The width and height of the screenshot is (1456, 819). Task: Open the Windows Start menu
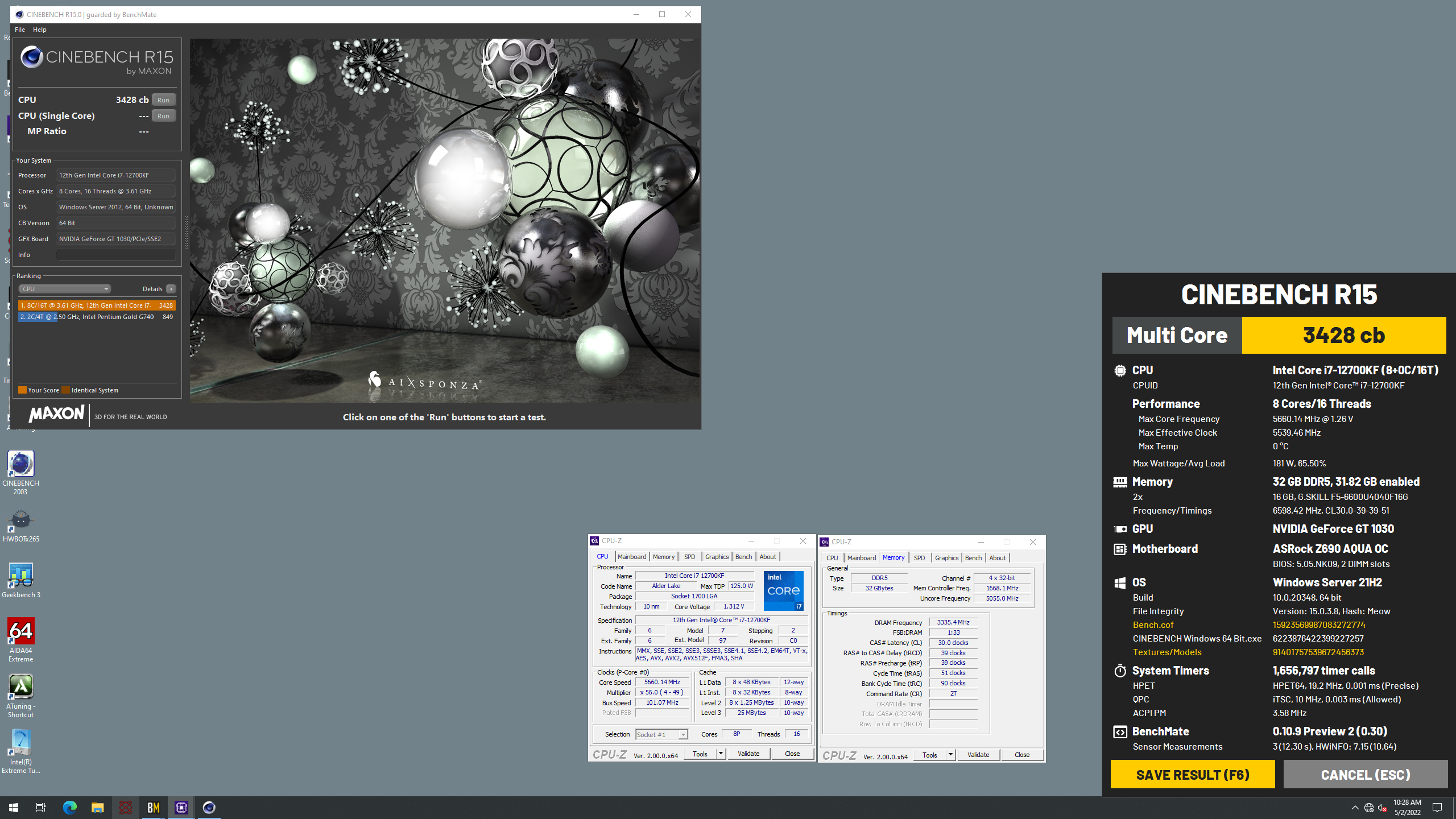pyautogui.click(x=14, y=807)
